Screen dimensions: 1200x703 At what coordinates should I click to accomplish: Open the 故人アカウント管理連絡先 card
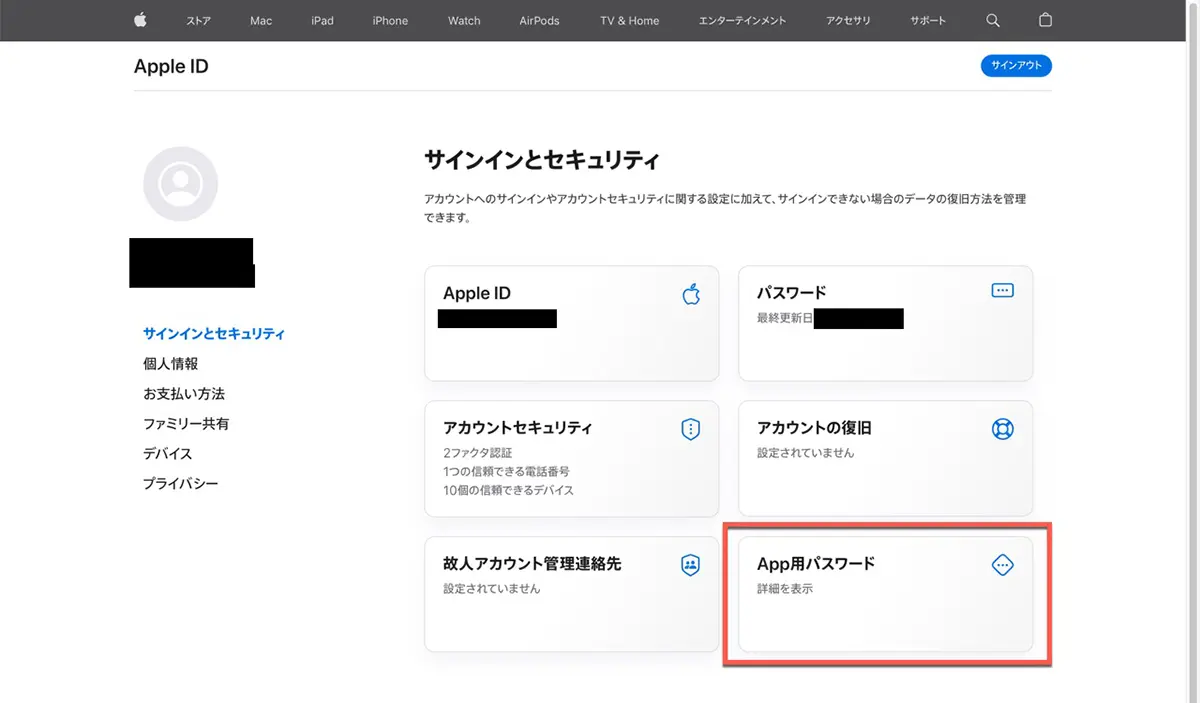[572, 595]
